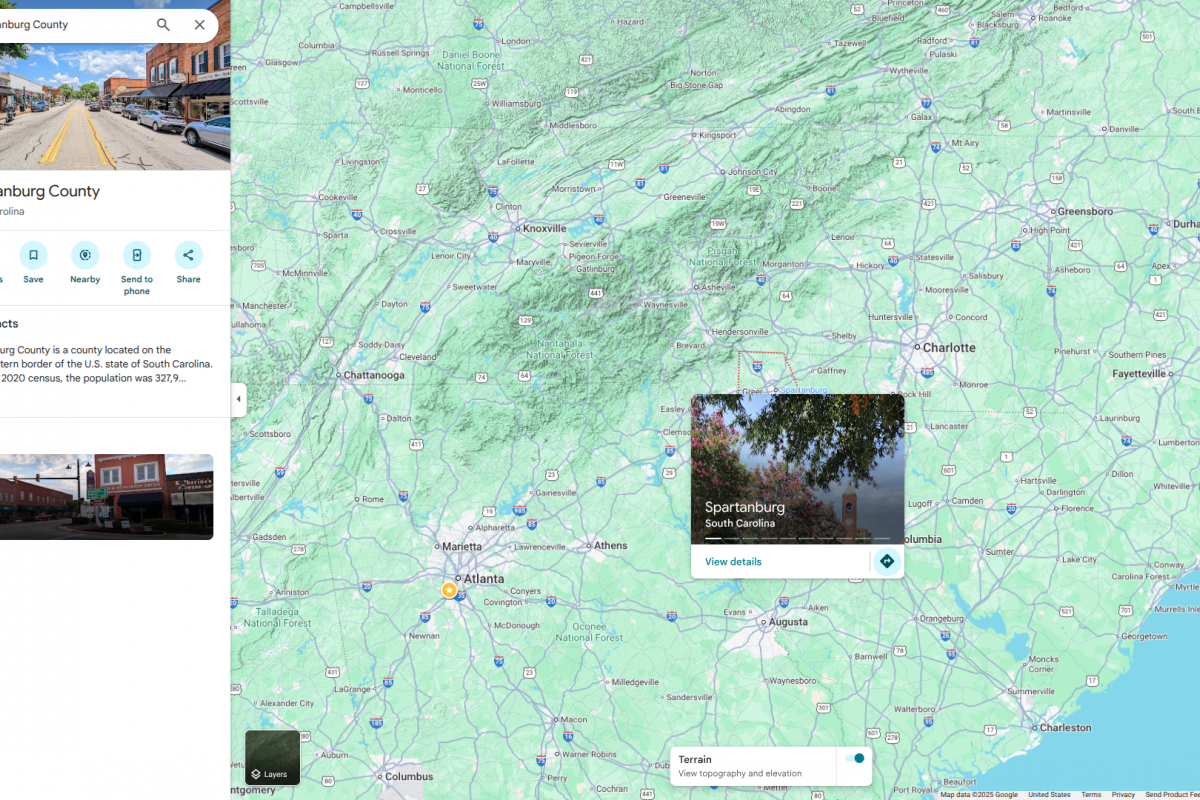Click the search magnifier icon
The height and width of the screenshot is (800, 1200).
click(x=163, y=25)
